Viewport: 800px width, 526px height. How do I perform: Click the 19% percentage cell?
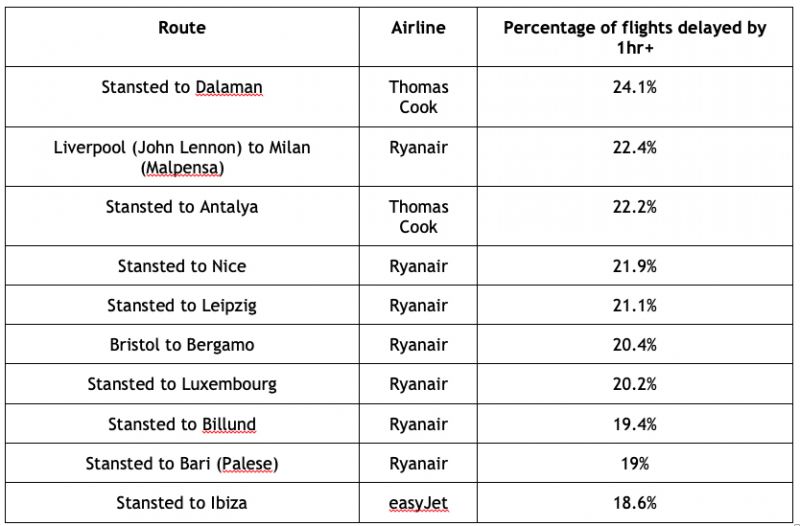[x=635, y=463]
